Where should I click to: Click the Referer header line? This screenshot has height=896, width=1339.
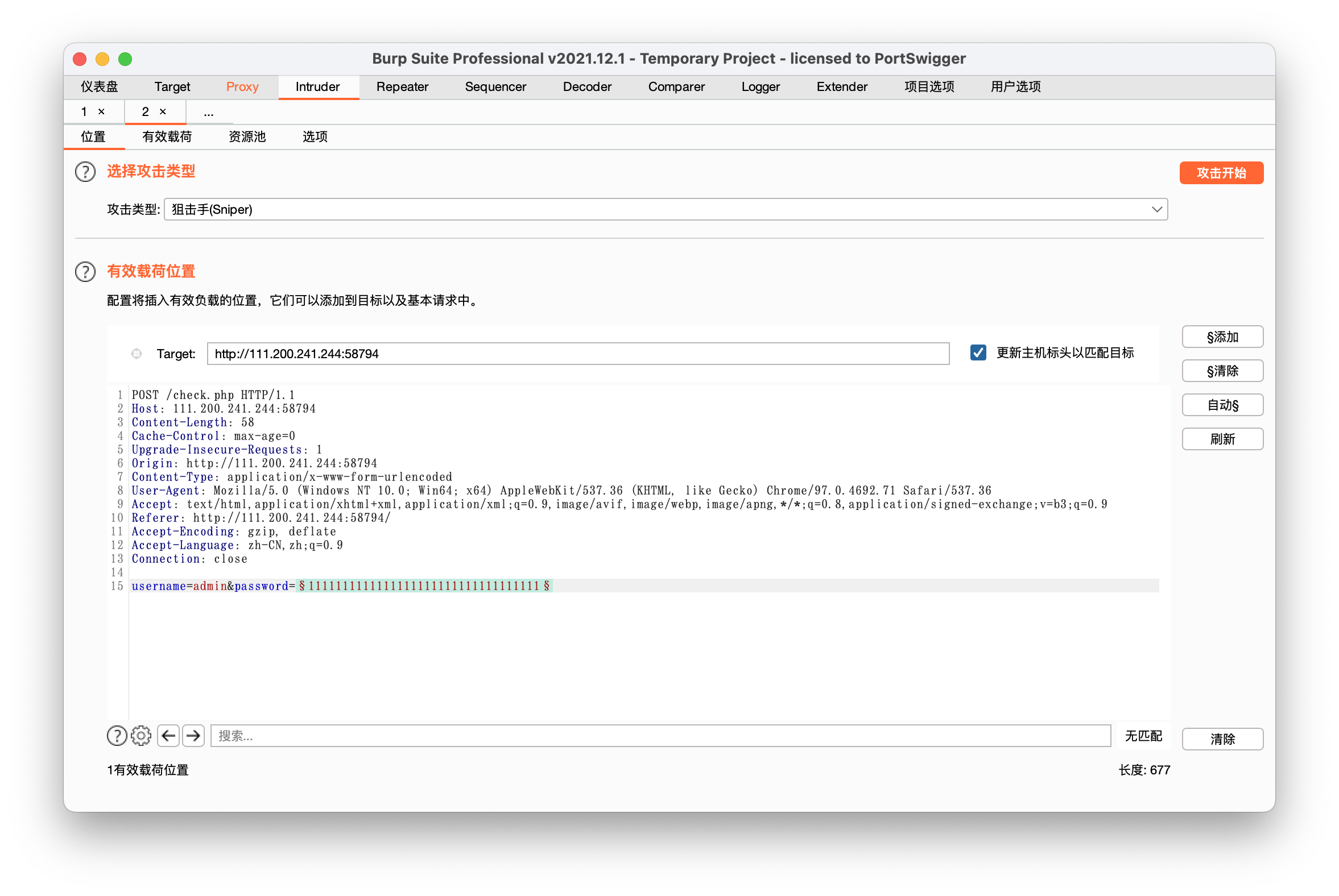point(261,519)
